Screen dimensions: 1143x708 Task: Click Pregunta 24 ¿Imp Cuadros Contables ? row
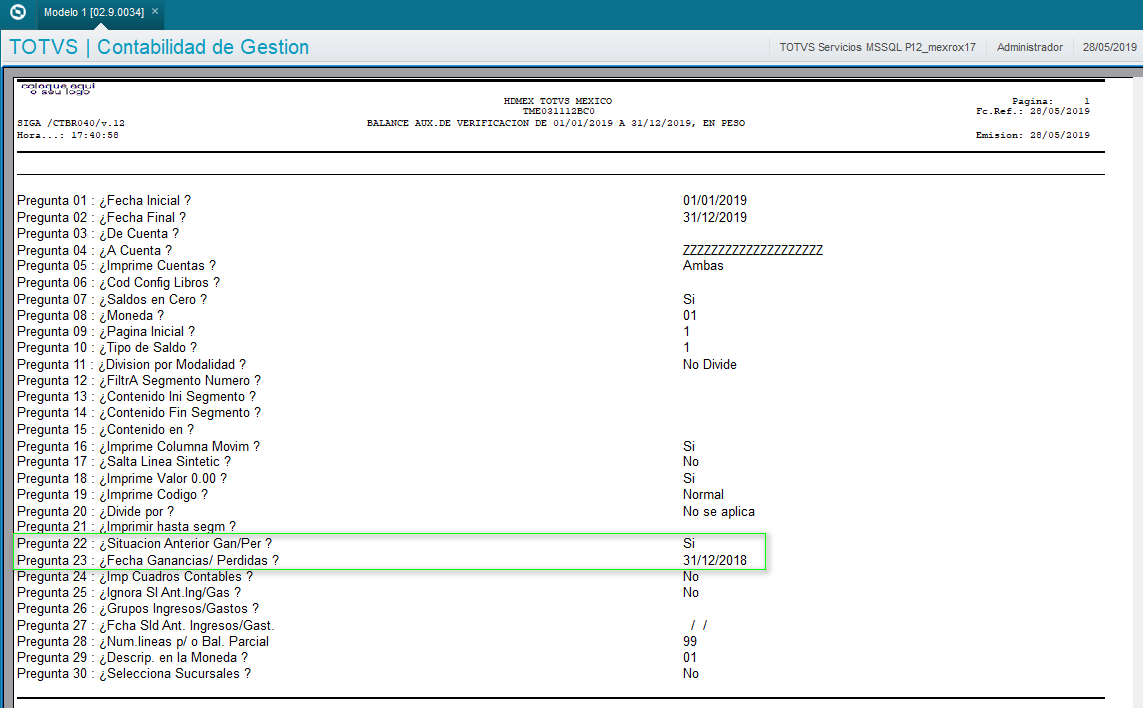(x=135, y=577)
